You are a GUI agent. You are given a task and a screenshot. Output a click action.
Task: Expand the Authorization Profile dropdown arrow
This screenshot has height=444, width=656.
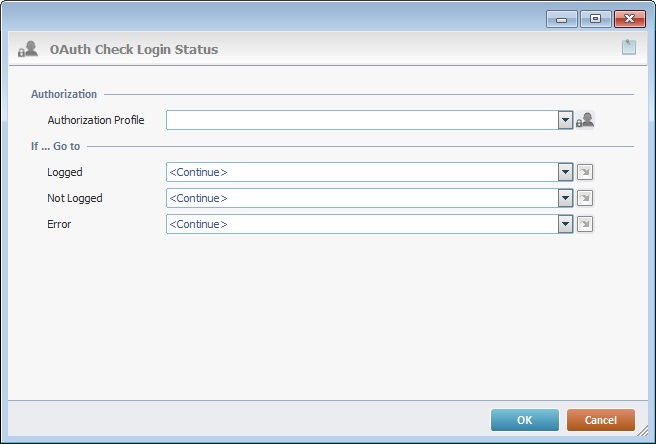tap(565, 120)
